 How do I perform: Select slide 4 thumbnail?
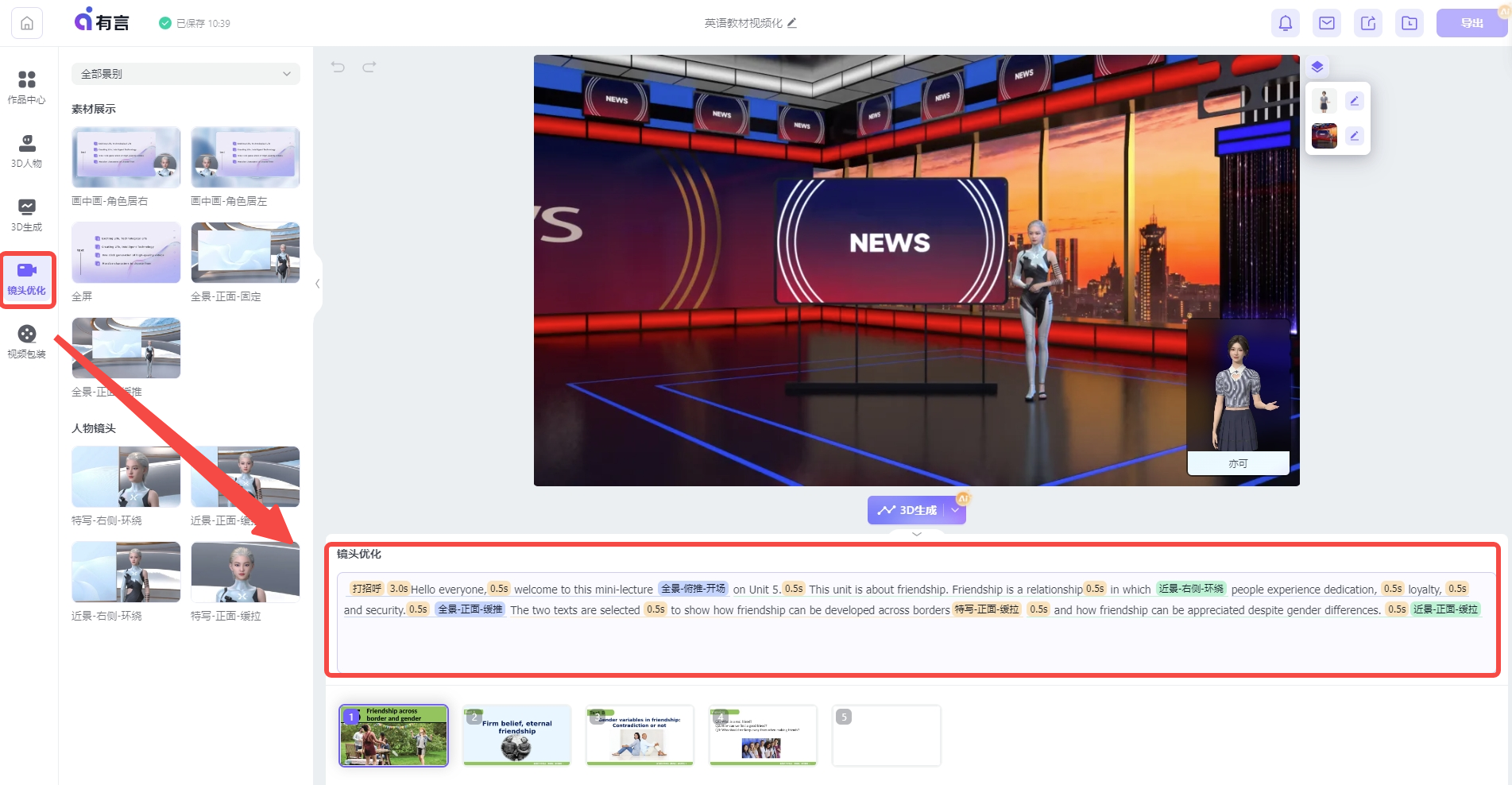pyautogui.click(x=763, y=736)
